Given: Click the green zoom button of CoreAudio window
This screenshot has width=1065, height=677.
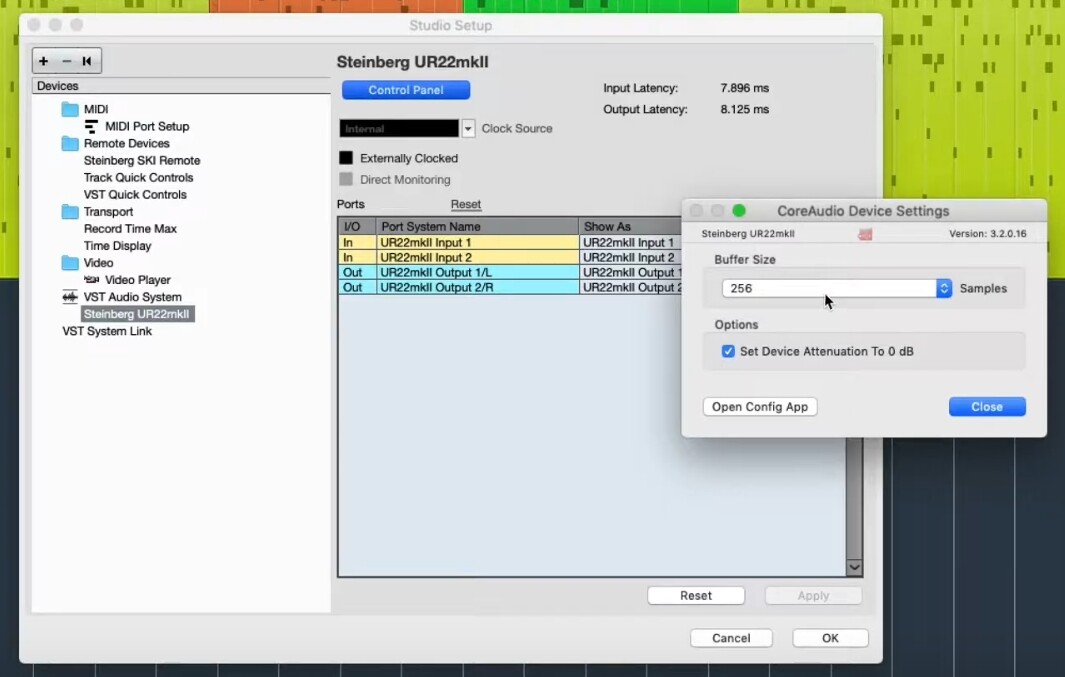Looking at the screenshot, I should tap(739, 211).
